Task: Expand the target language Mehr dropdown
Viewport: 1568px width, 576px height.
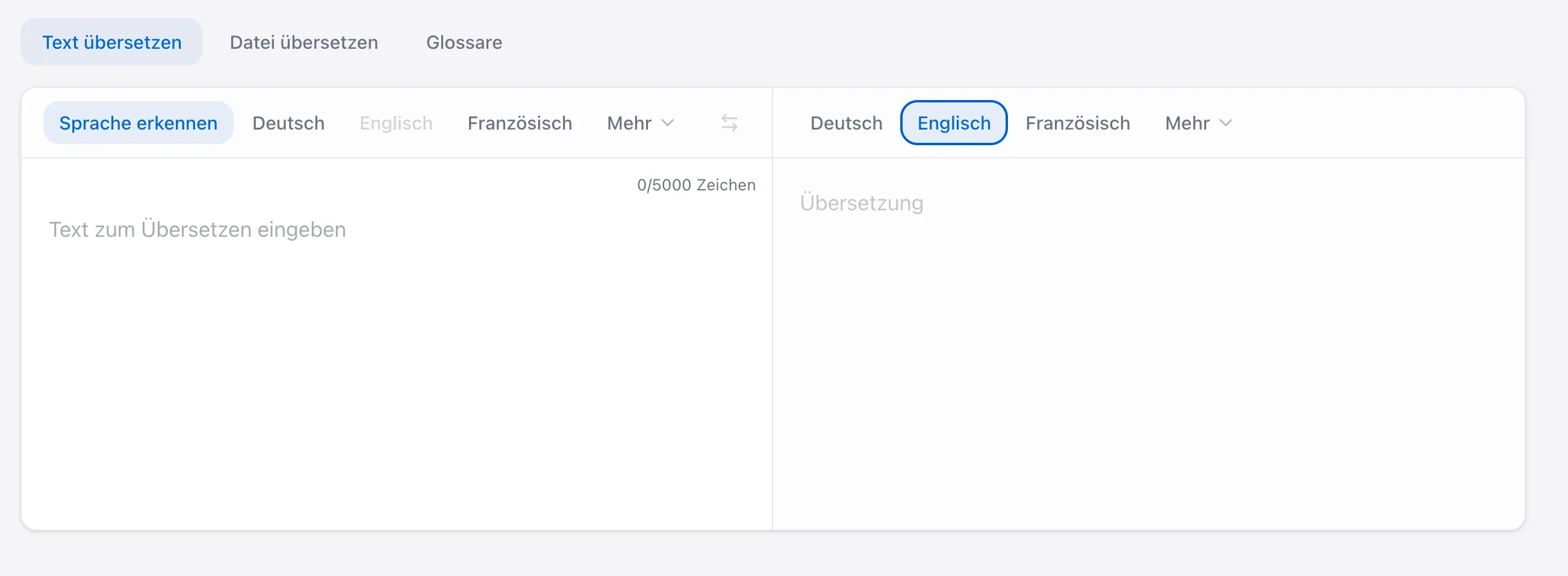Action: (1196, 122)
